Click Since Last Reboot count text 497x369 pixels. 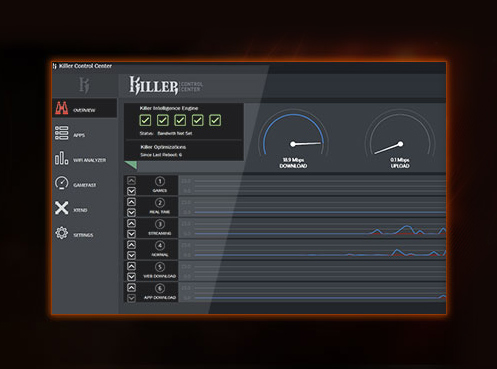[x=161, y=155]
